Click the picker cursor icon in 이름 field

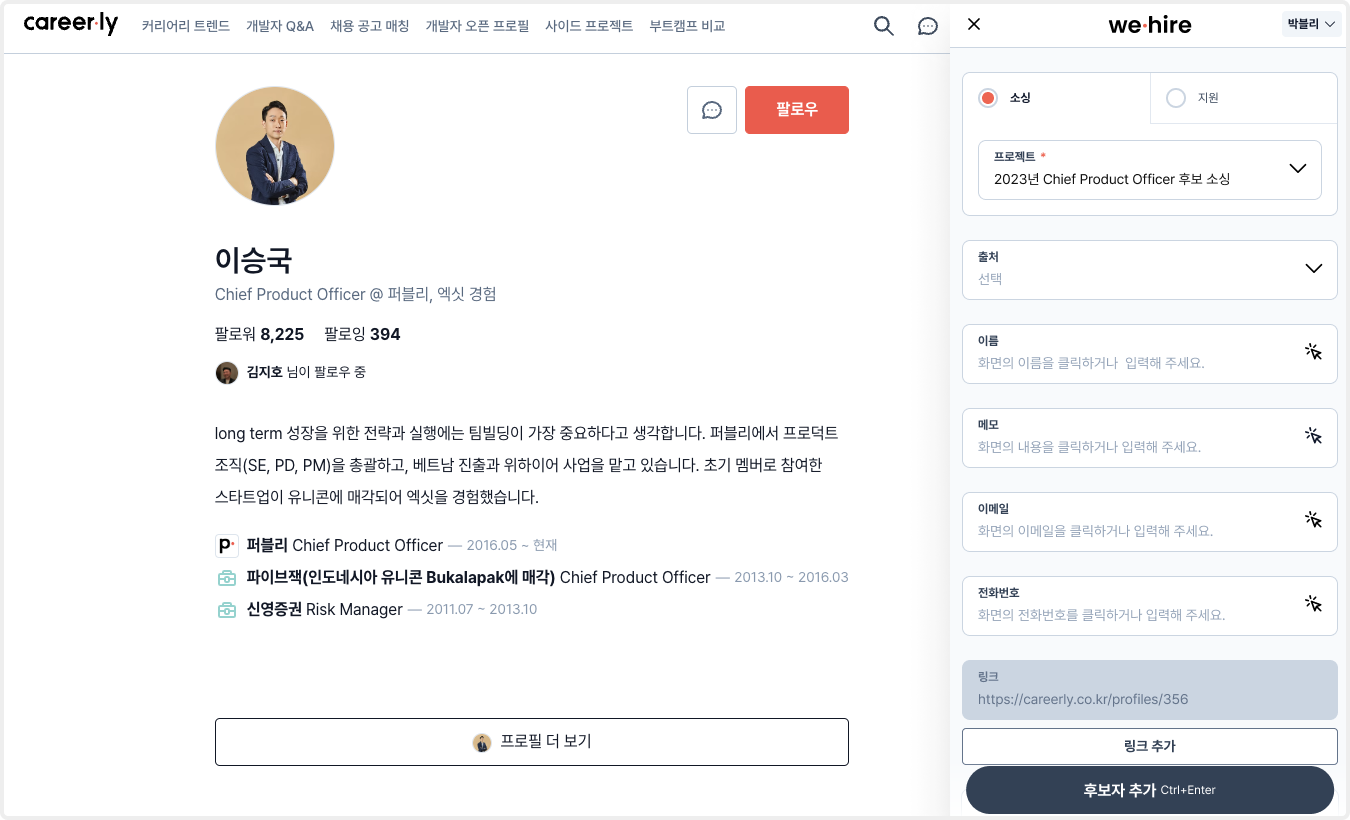1314,352
